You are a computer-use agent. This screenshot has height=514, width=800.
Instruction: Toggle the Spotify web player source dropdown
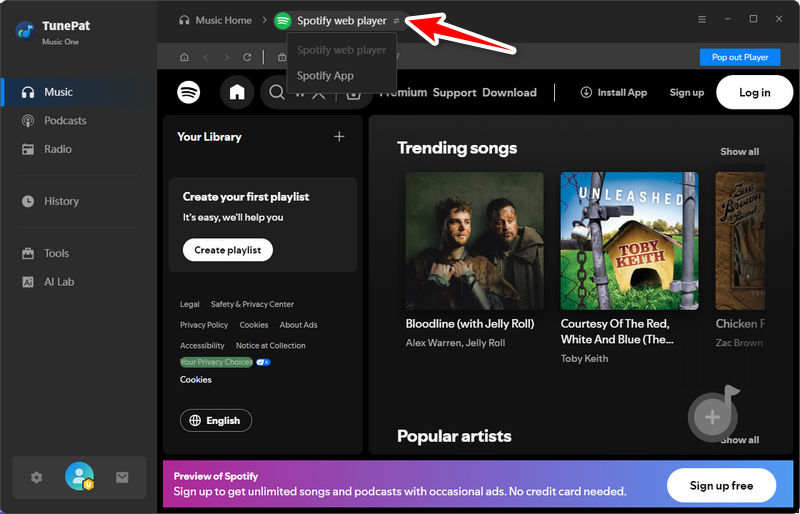tap(396, 21)
